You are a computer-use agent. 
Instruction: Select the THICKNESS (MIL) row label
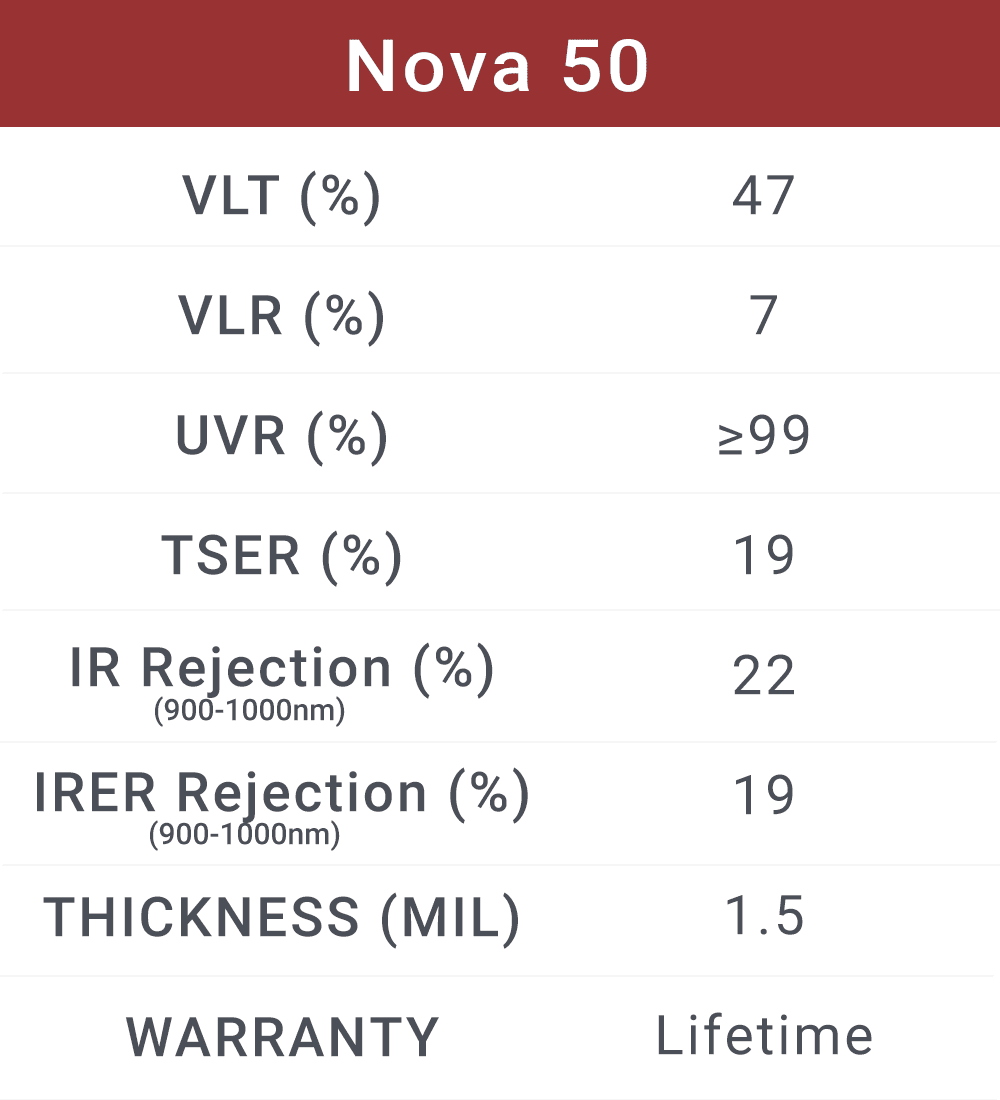(x=281, y=917)
